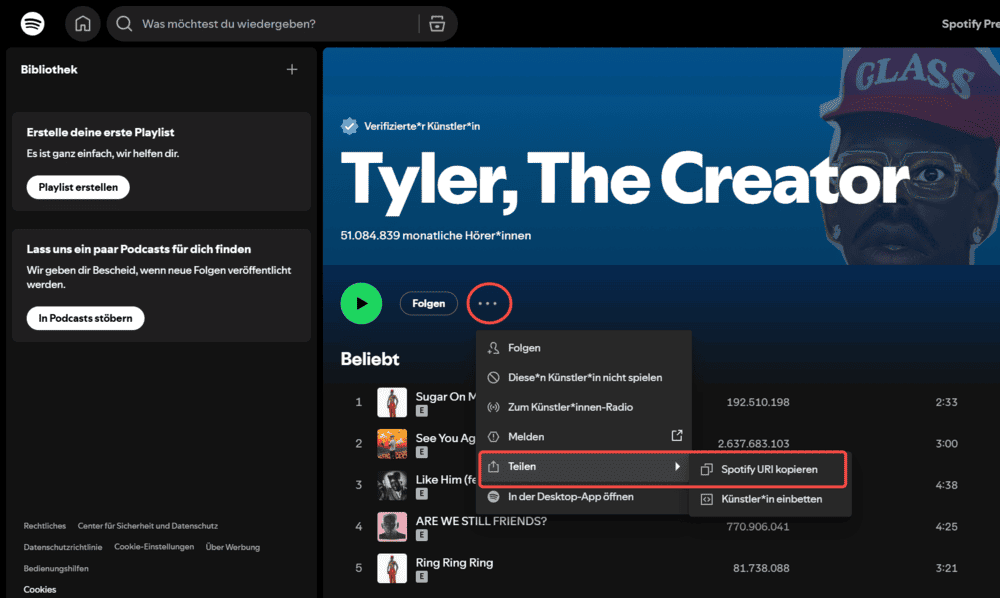Play Tyler, The Creator via the green play button

click(361, 303)
